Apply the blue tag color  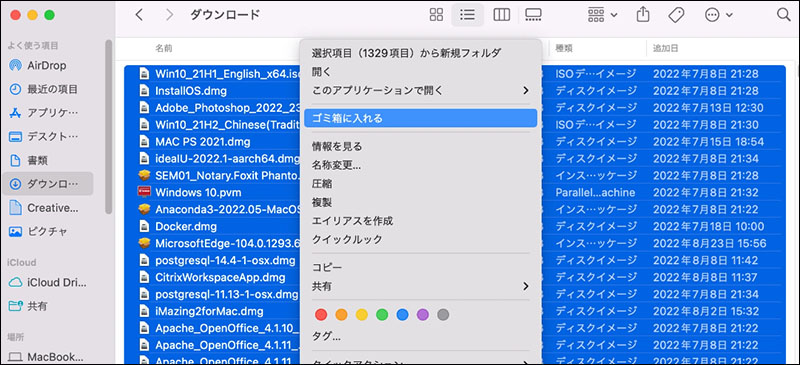click(403, 314)
